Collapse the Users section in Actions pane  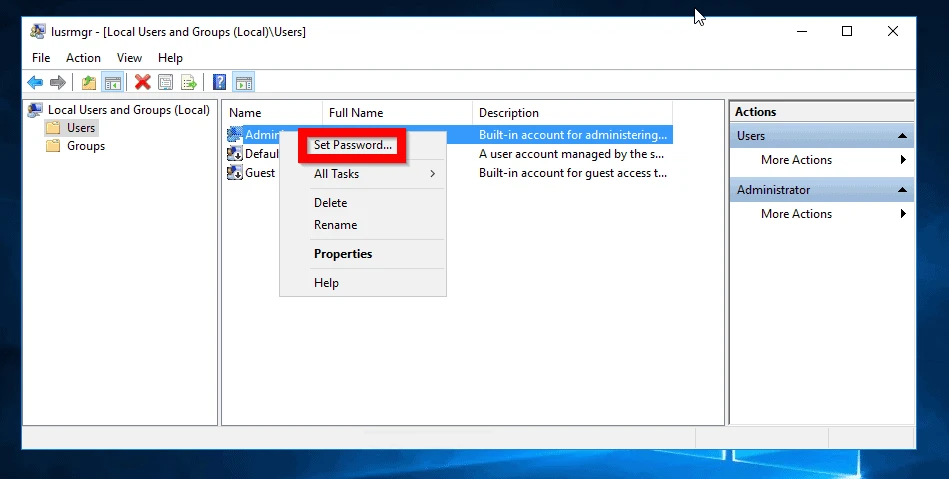(903, 136)
